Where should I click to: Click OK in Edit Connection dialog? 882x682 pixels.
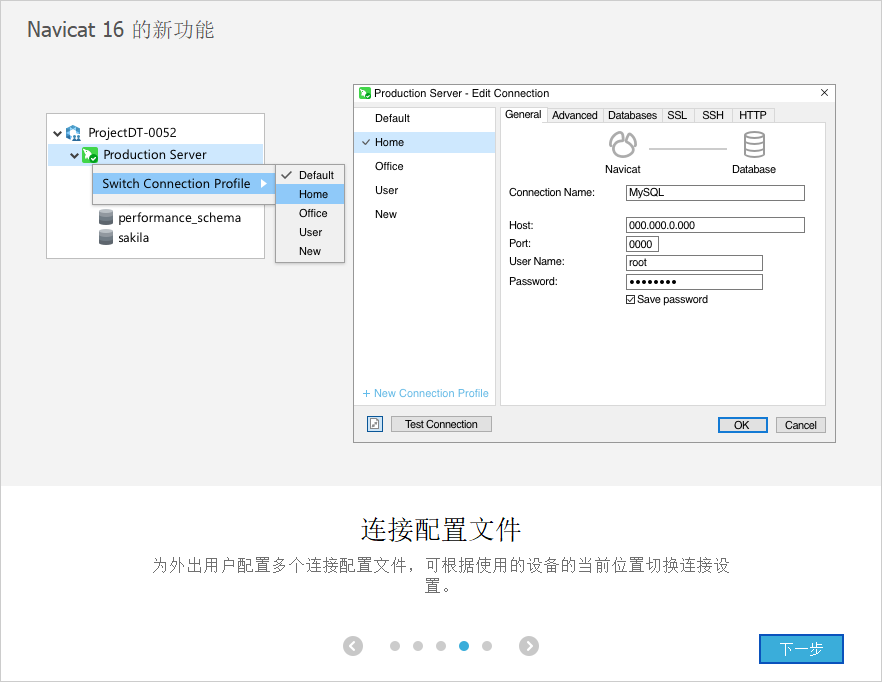click(742, 425)
